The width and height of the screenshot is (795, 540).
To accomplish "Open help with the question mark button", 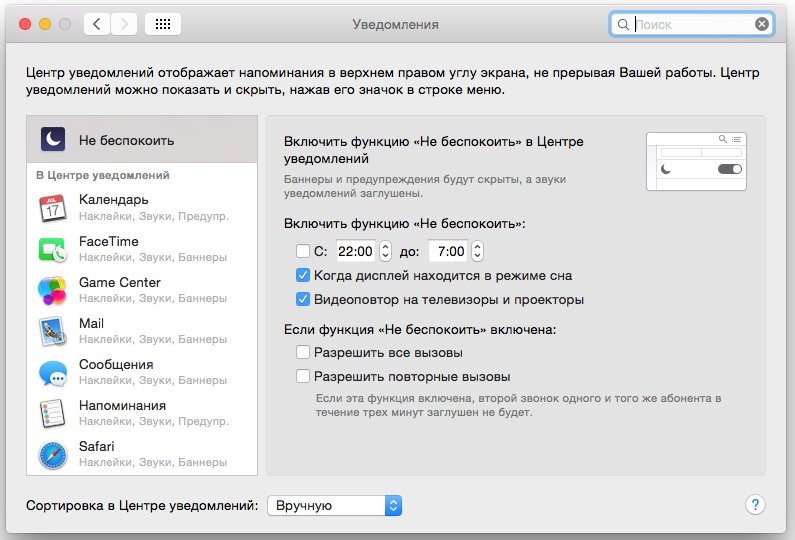I will [x=755, y=504].
